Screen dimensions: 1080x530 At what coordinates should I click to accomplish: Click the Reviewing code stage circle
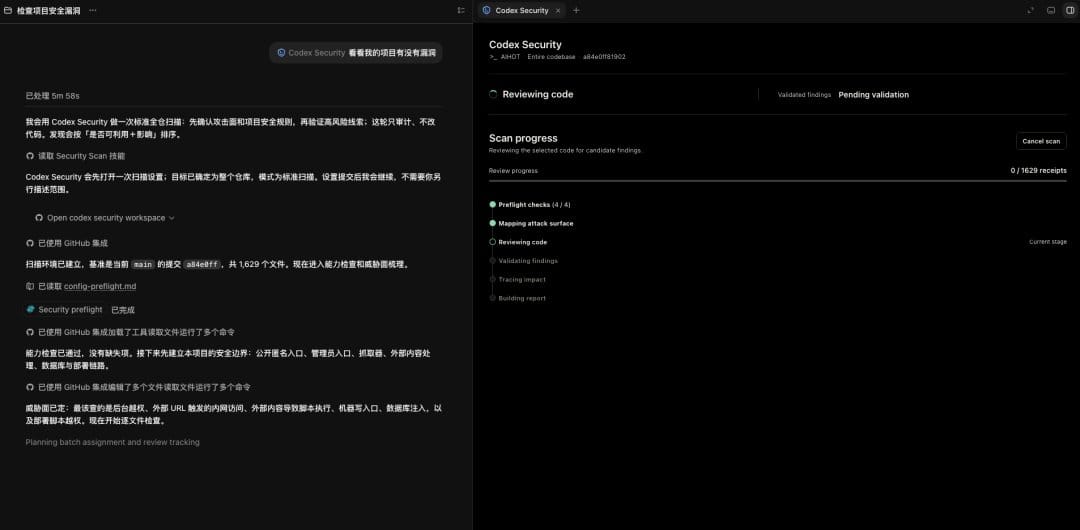pyautogui.click(x=492, y=242)
